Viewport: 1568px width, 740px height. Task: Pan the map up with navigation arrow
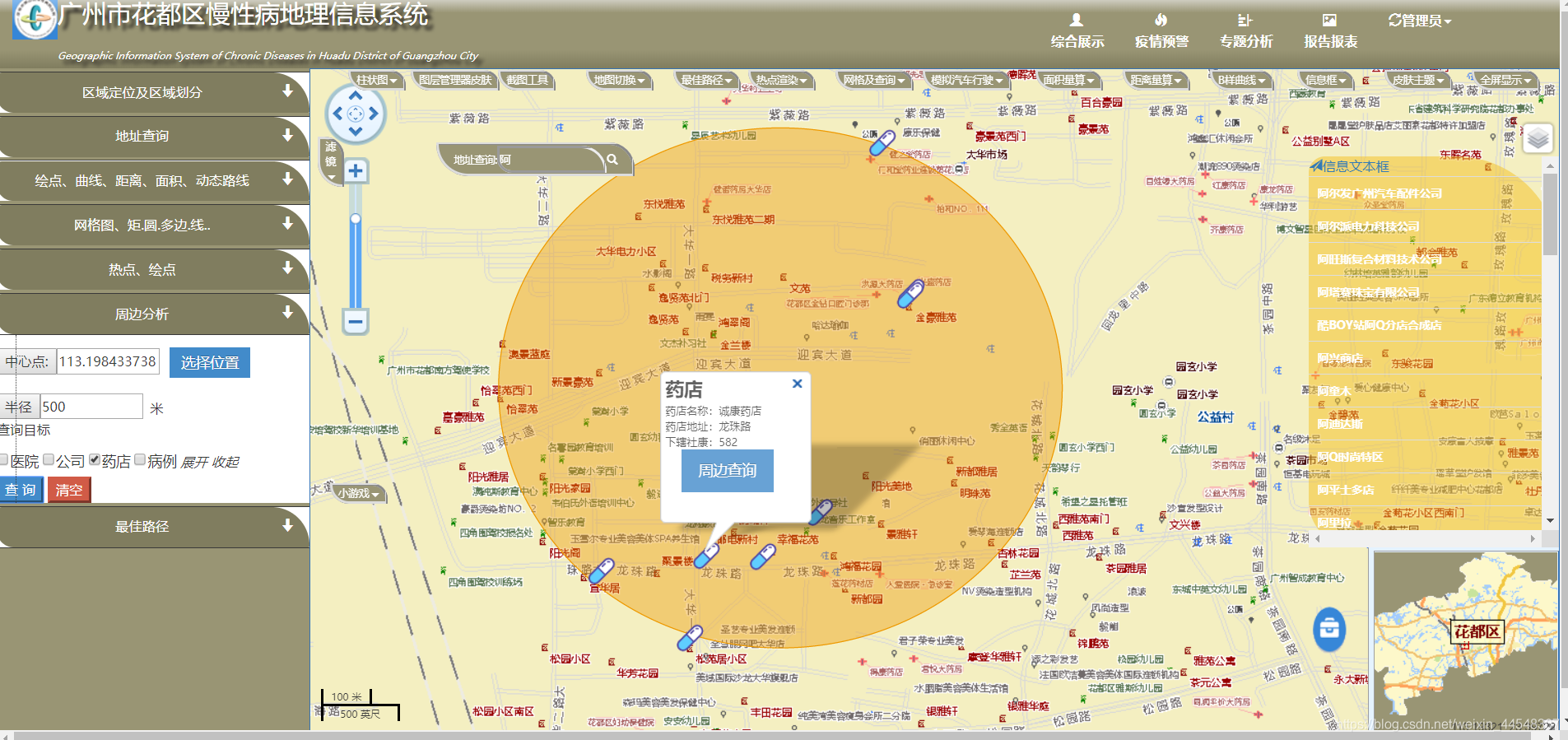pyautogui.click(x=356, y=95)
